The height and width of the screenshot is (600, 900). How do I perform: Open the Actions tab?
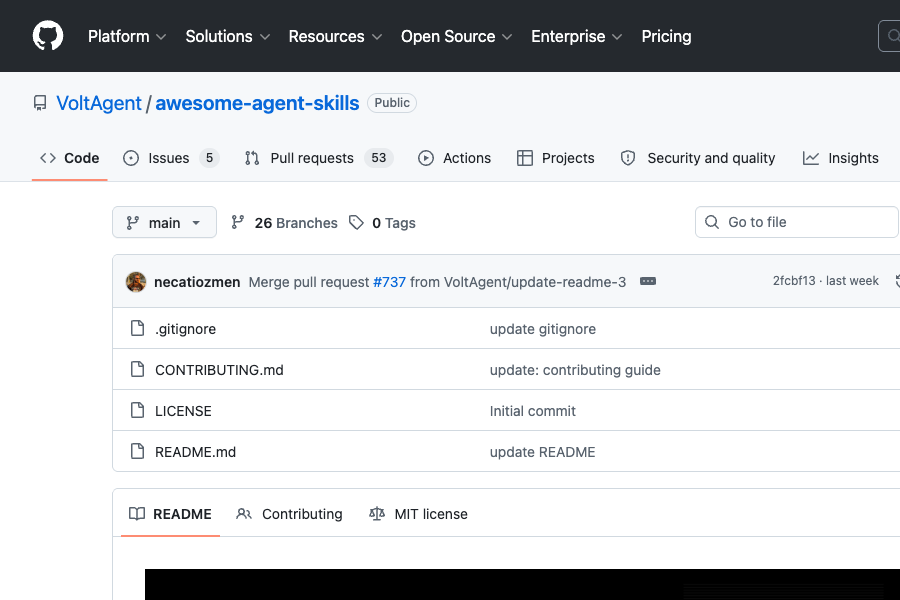[x=455, y=158]
